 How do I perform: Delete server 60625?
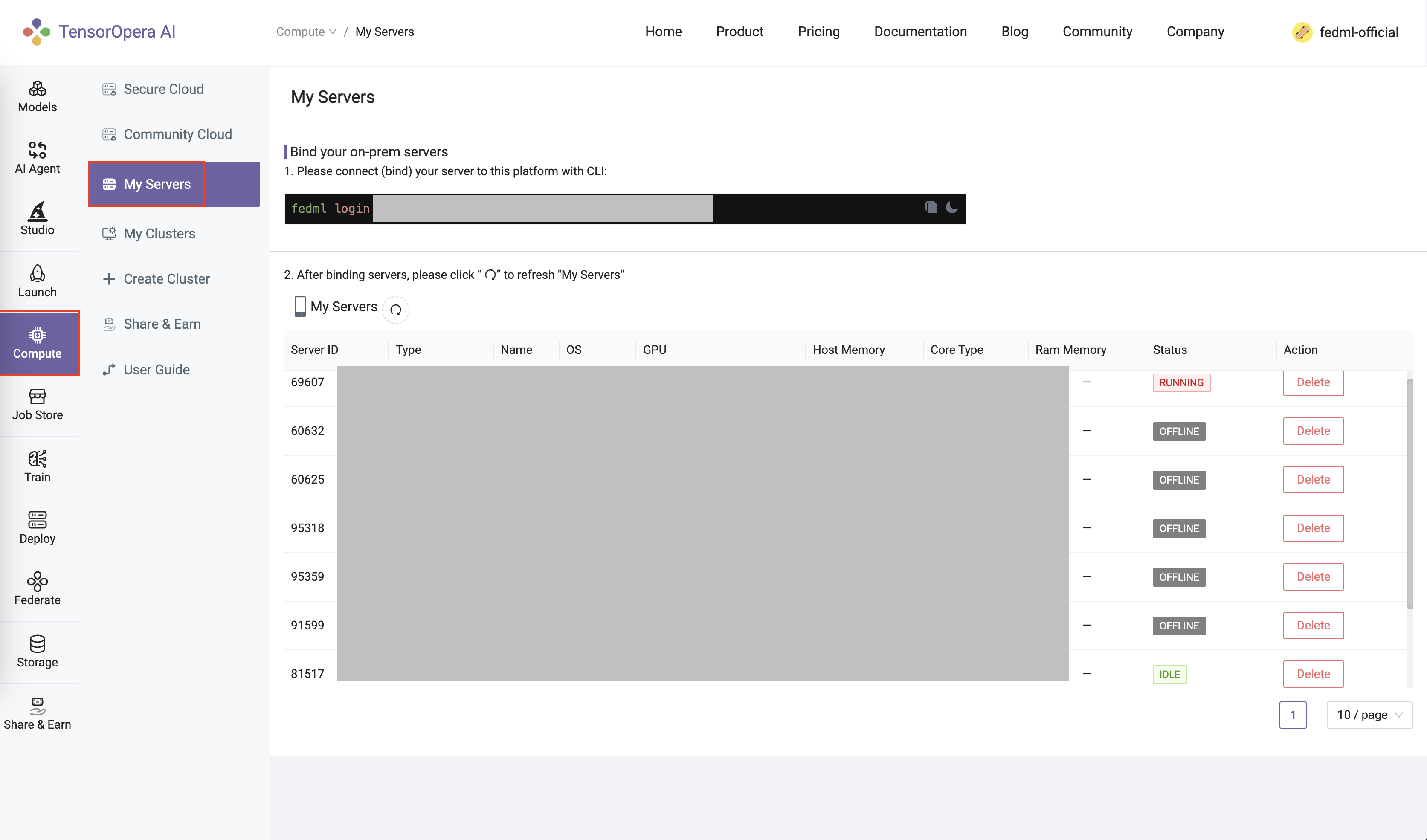pyautogui.click(x=1313, y=479)
